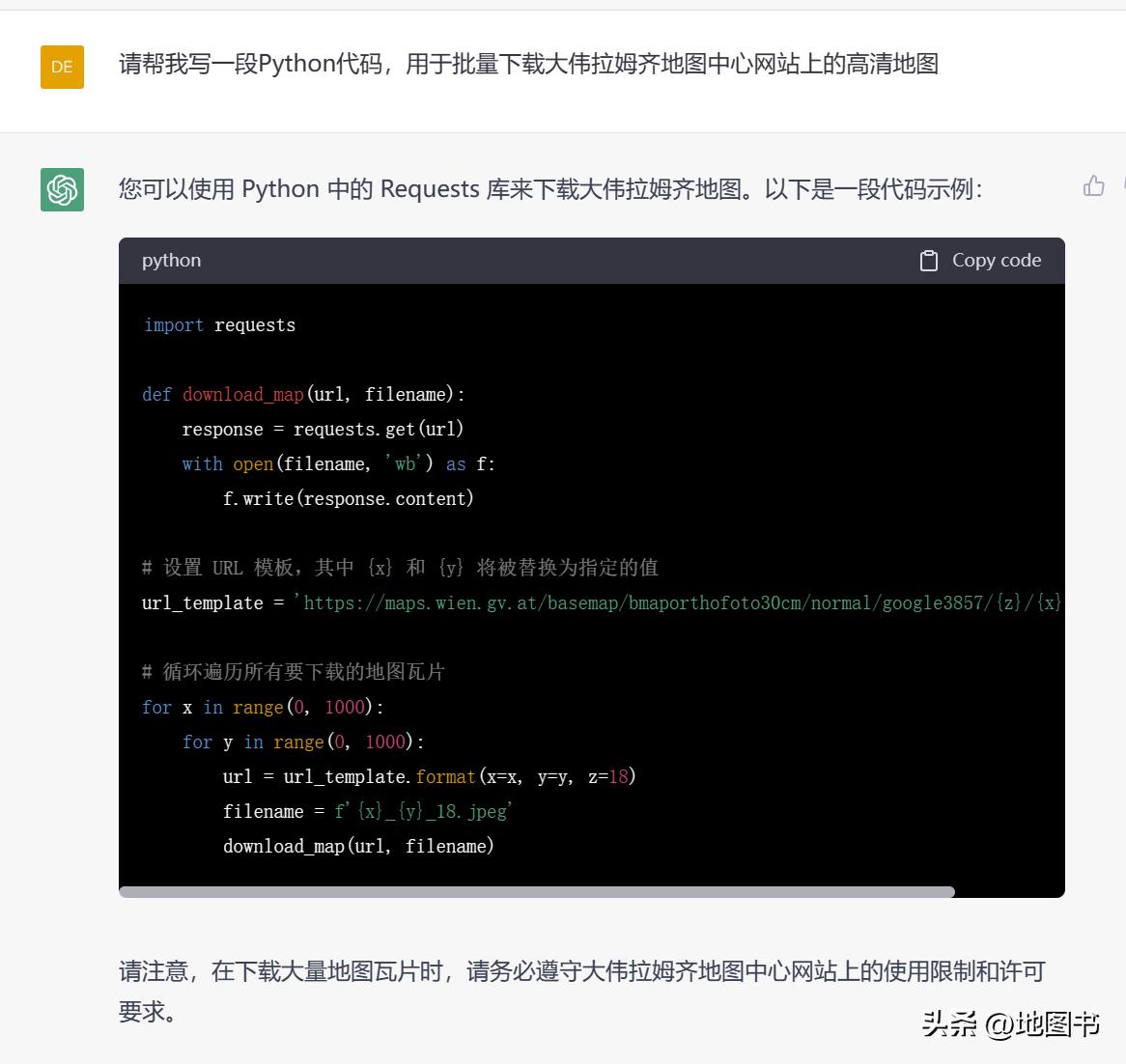Click the for x in range loop line

261,707
